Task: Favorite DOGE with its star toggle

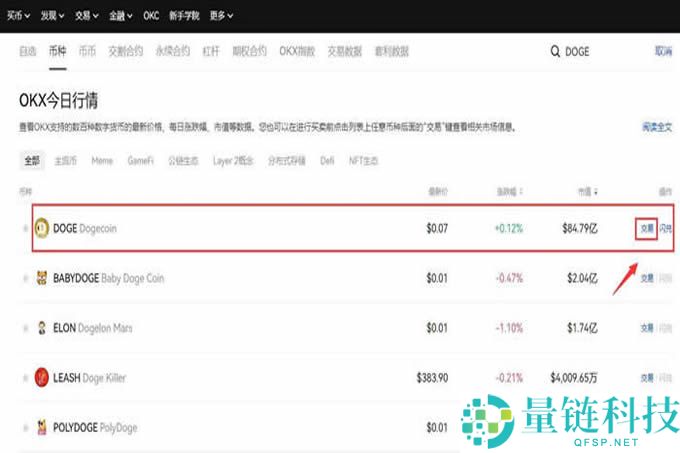Action: click(x=25, y=228)
